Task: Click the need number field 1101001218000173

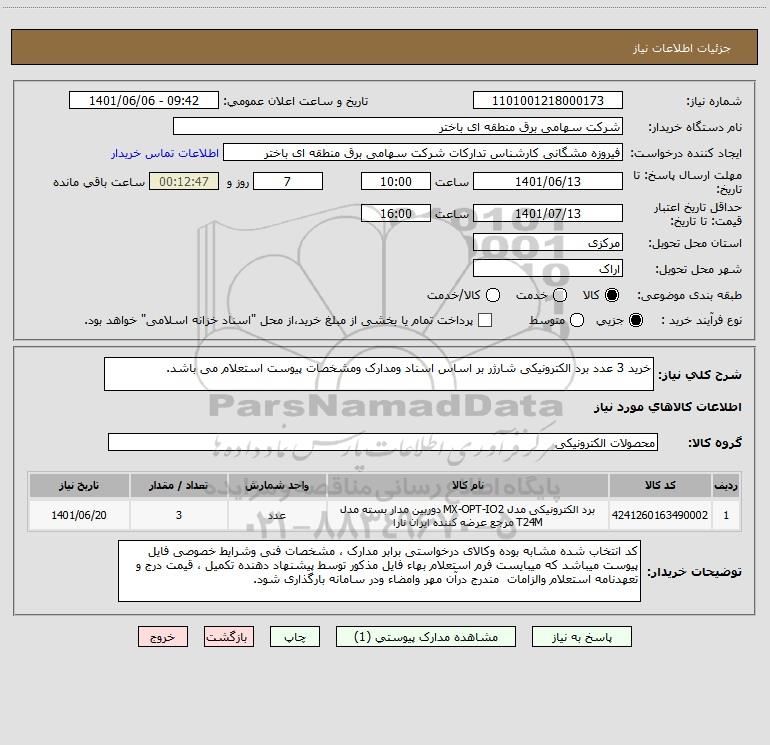Action: pyautogui.click(x=548, y=100)
